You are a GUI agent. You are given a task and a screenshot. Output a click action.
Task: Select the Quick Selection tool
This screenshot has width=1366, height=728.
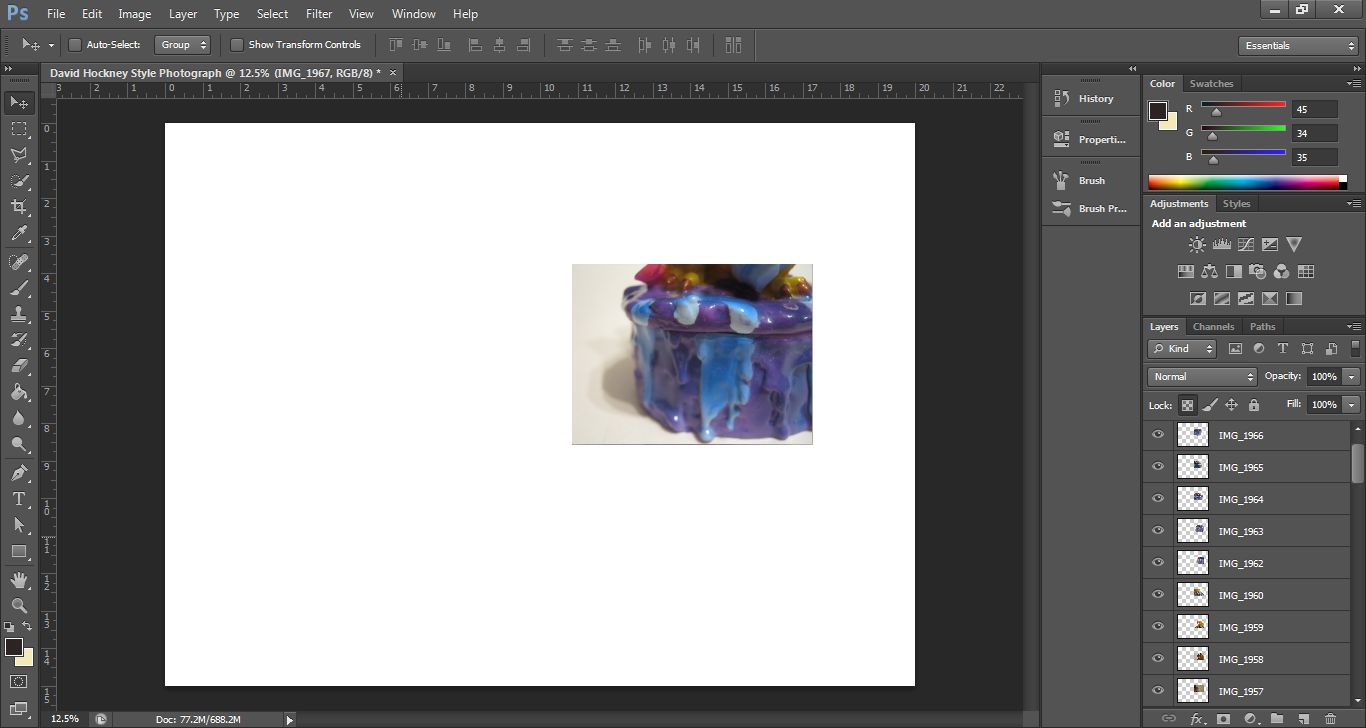[19, 181]
